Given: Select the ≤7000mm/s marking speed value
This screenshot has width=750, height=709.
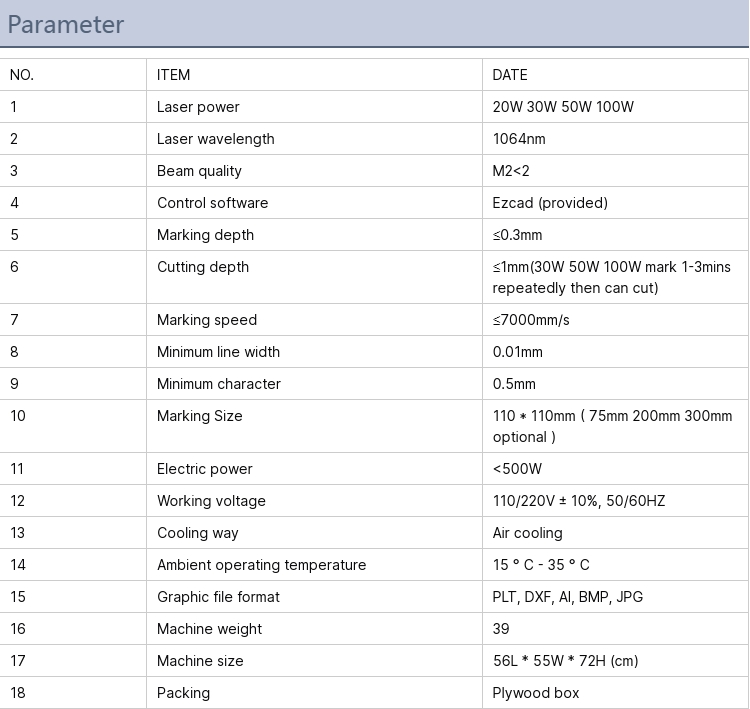Looking at the screenshot, I should coord(531,320).
